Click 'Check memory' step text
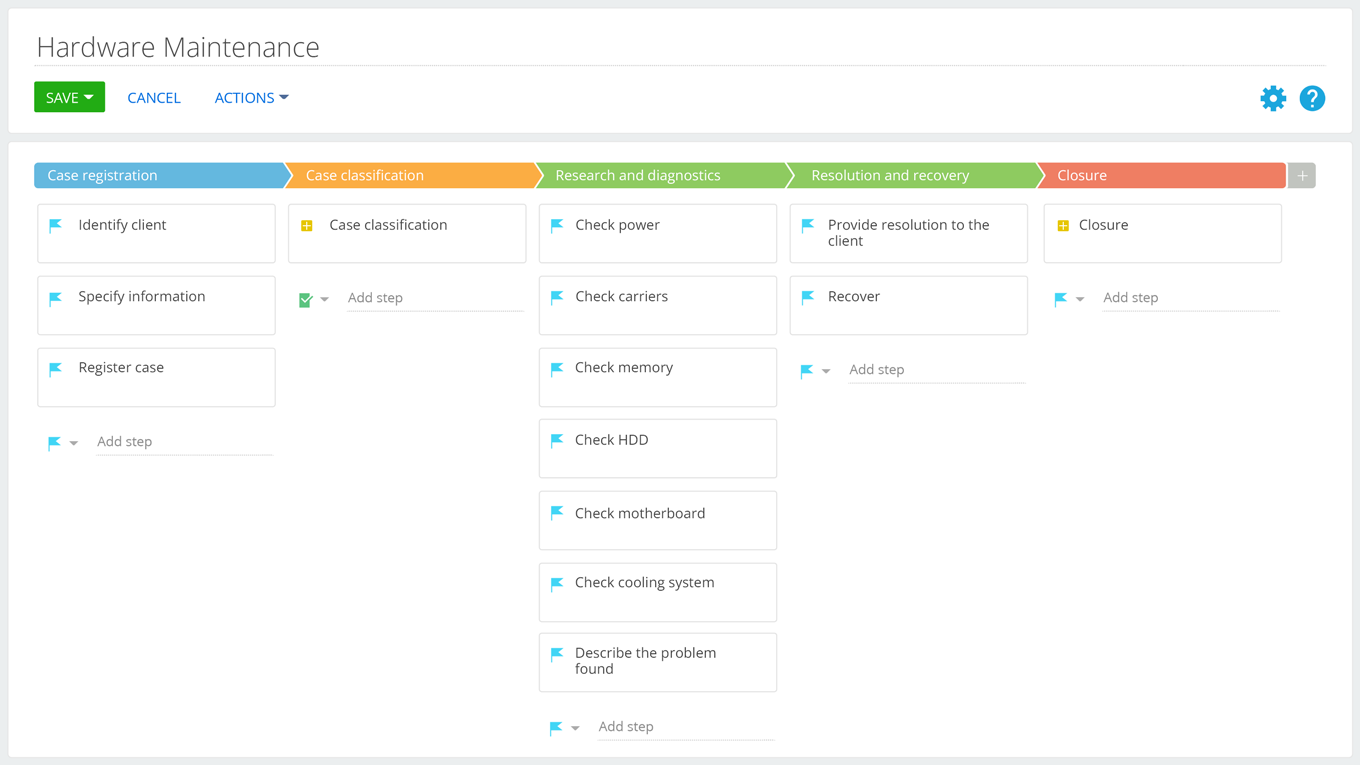Viewport: 1360px width, 765px height. pos(624,368)
